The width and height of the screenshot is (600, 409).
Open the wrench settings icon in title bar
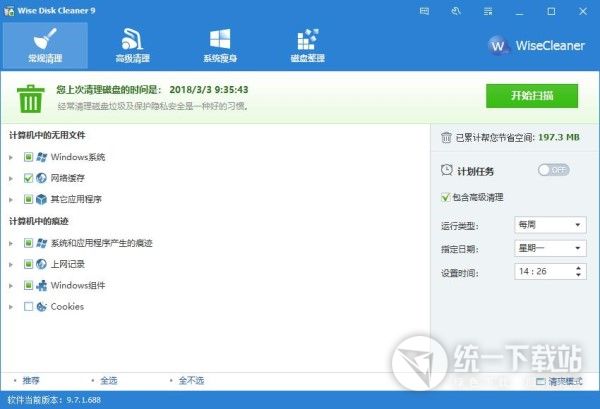point(457,12)
